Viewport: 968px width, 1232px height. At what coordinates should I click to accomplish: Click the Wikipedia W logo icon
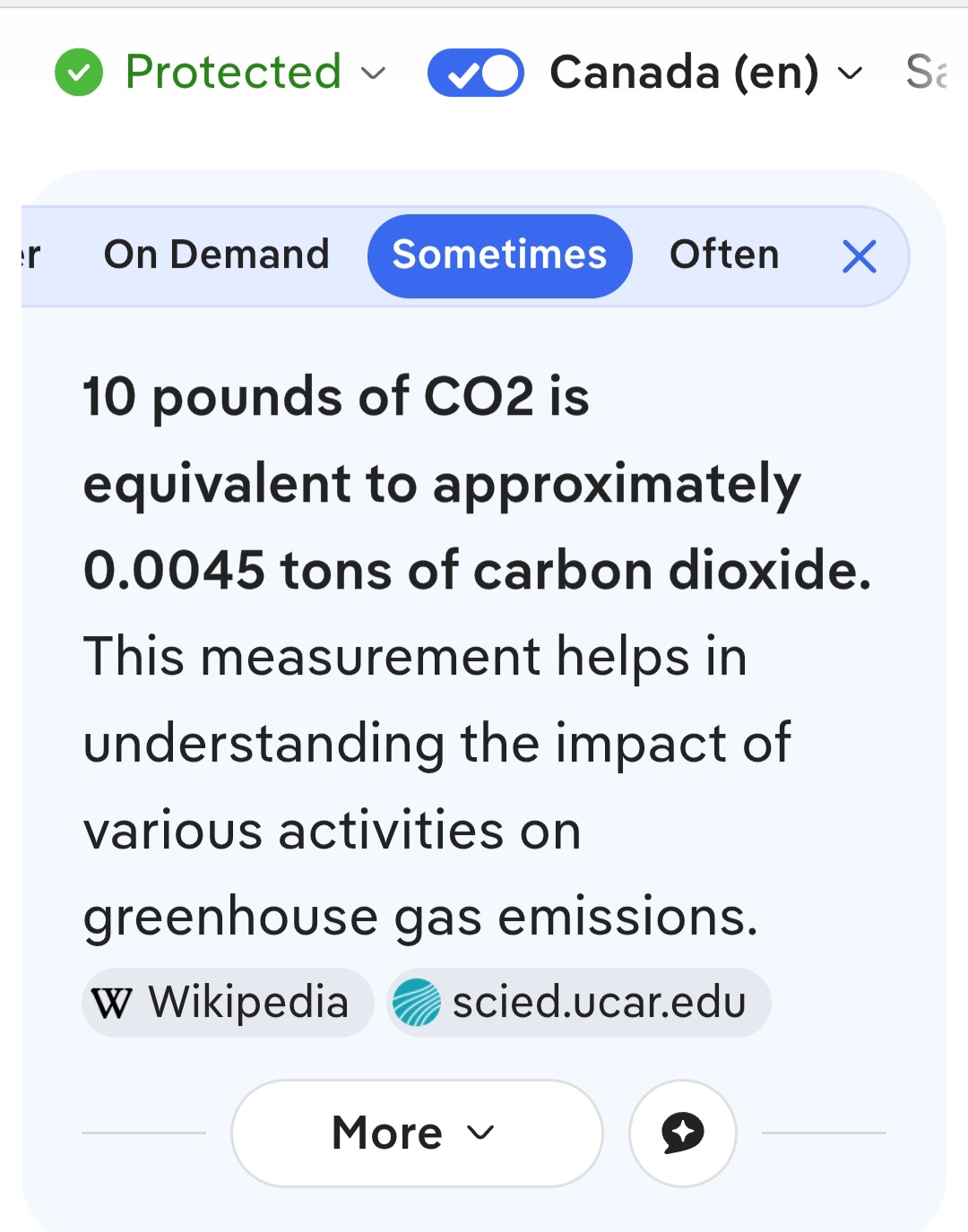click(112, 1003)
